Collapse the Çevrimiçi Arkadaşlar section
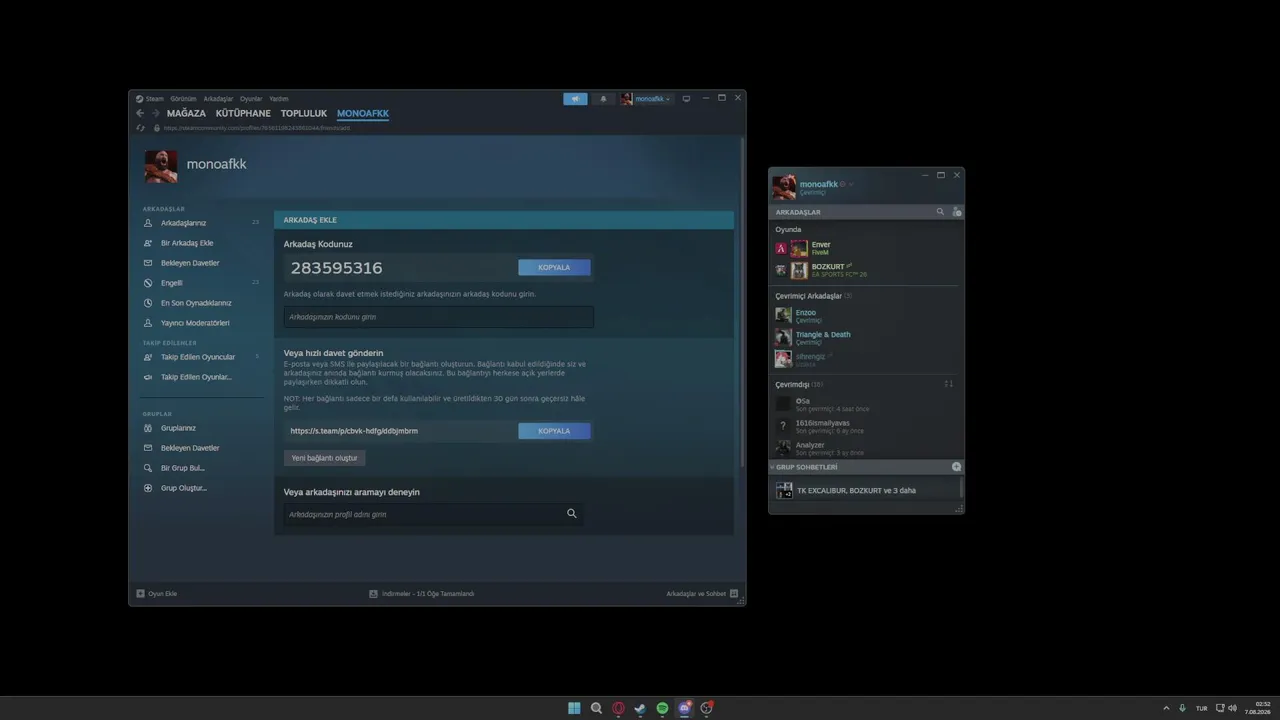This screenshot has height=720, width=1280. pyautogui.click(x=814, y=296)
